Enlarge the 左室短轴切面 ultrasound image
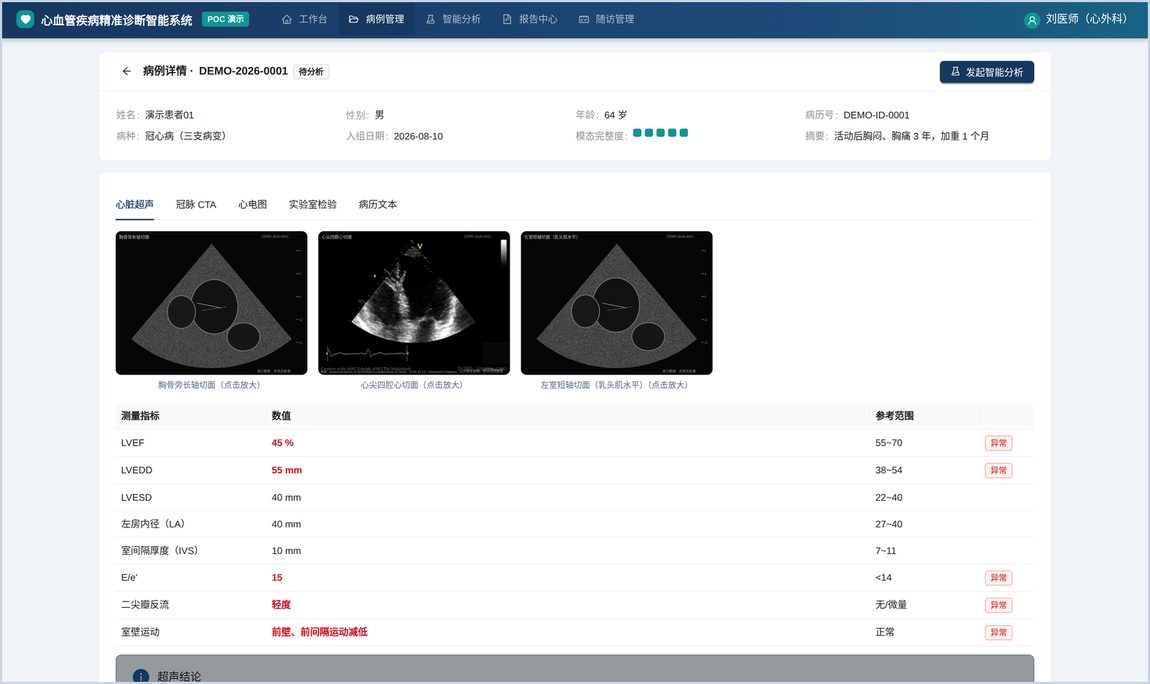This screenshot has height=684, width=1150. [617, 303]
